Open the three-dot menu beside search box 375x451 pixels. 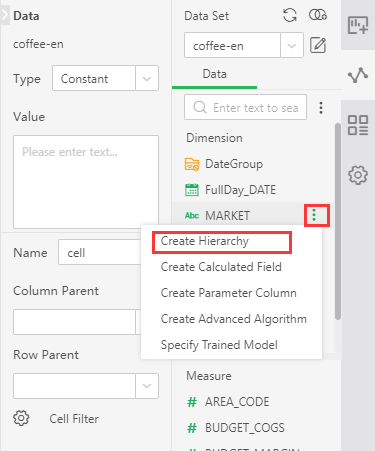321,108
